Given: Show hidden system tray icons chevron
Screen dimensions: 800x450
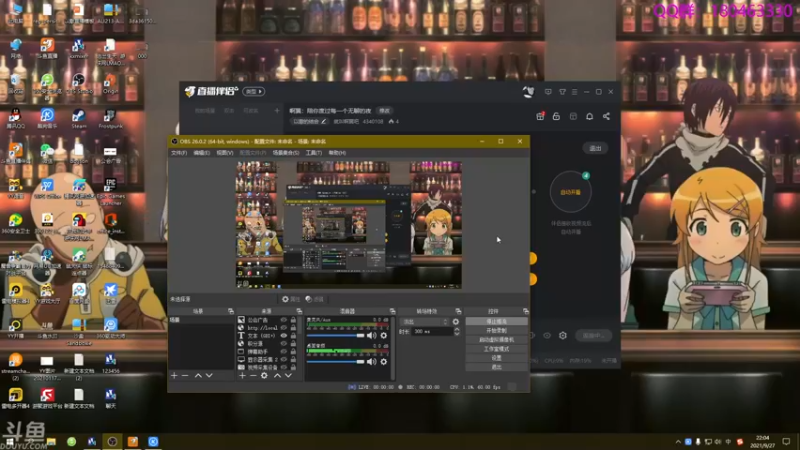Looking at the screenshot, I should click(x=678, y=442).
